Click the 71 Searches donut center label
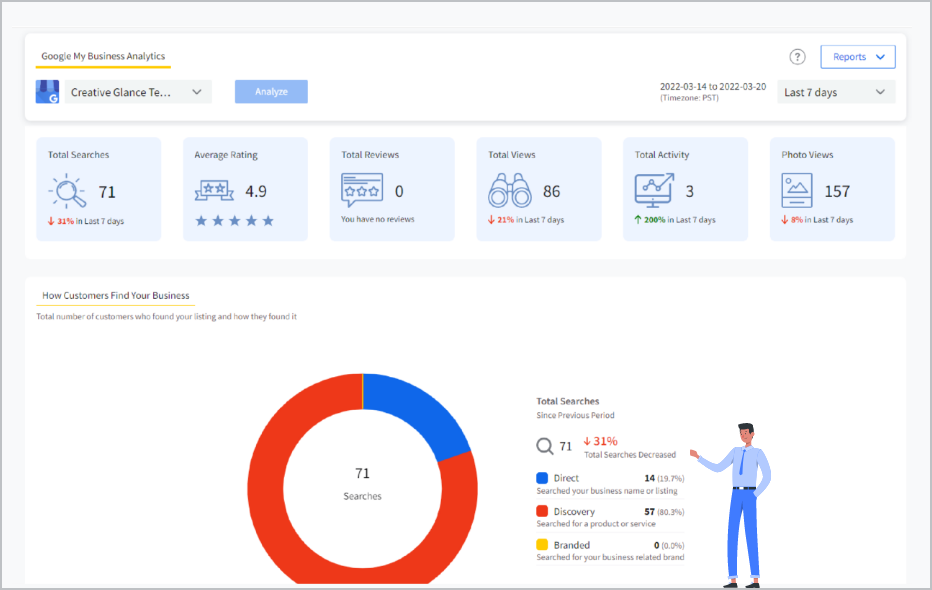 [x=363, y=484]
